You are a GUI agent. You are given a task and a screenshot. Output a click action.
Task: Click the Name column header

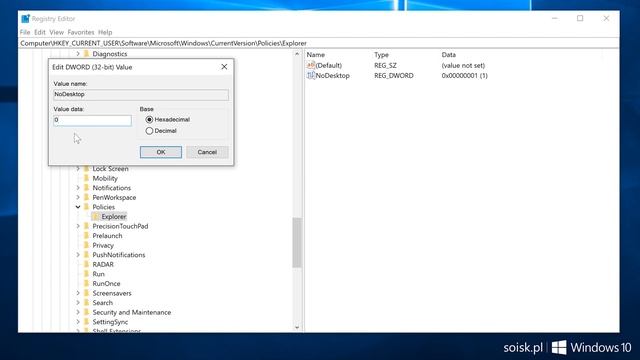click(x=316, y=55)
